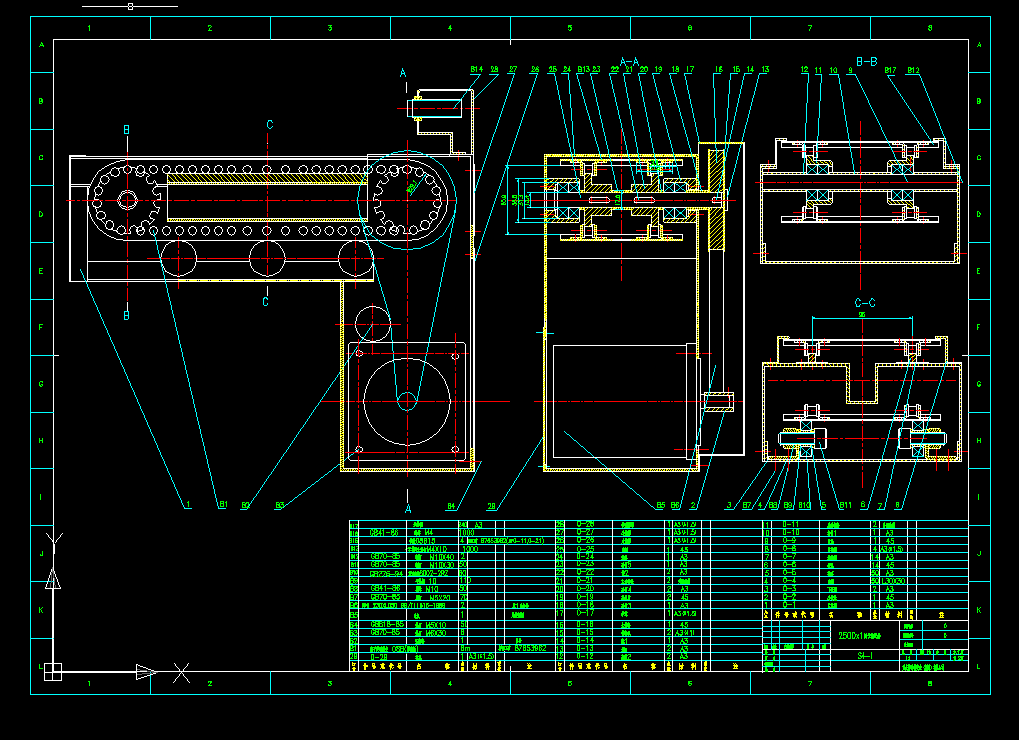1019x740 pixels.
Task: Click the slider handle above the drawing frame
Action: click(128, 5)
